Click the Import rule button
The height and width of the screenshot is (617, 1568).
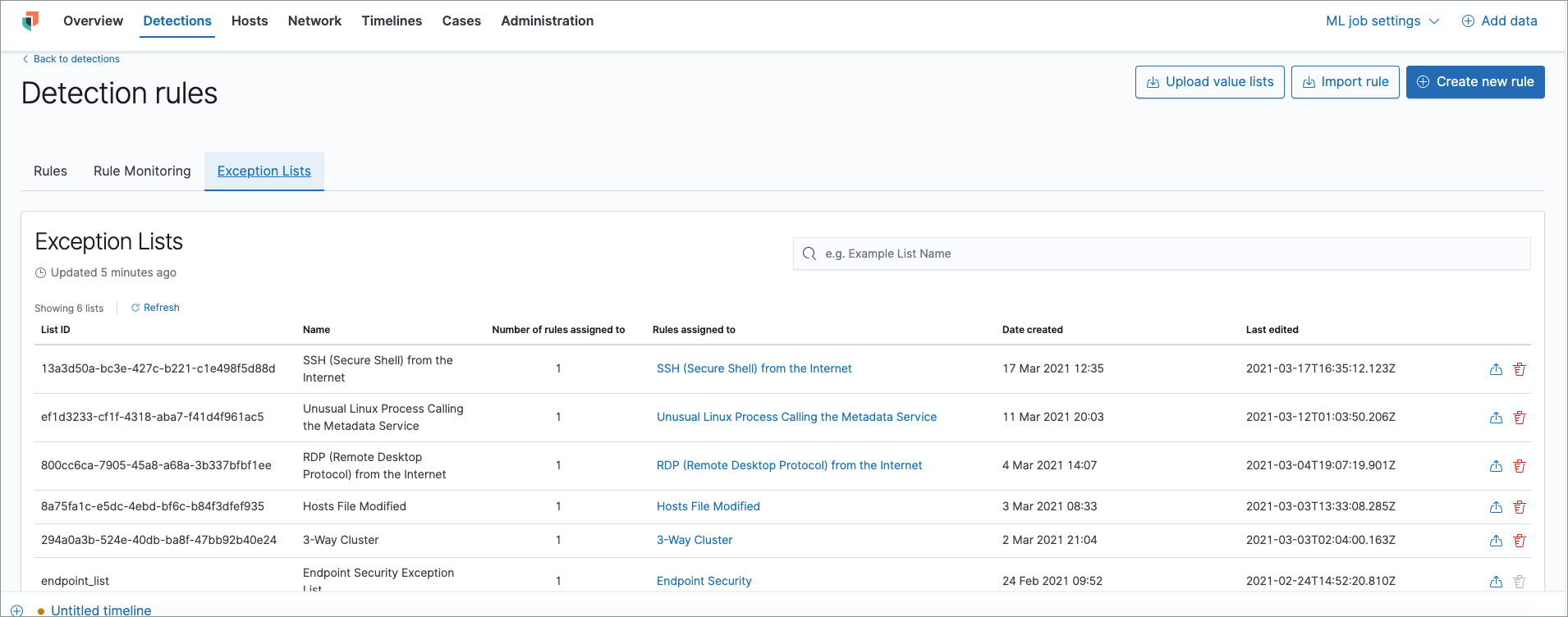(x=1345, y=82)
